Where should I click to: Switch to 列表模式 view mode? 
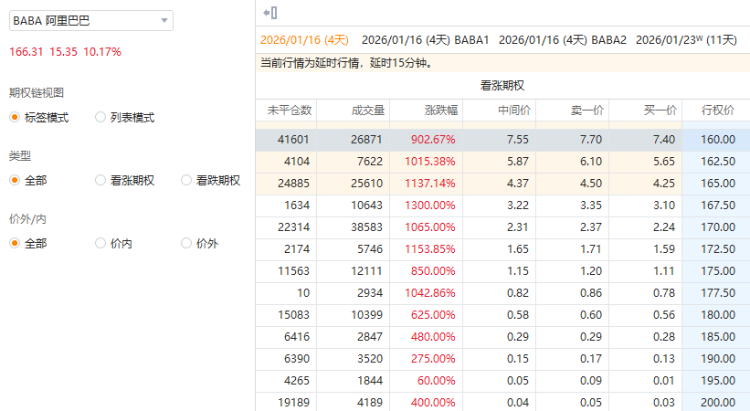(100, 117)
